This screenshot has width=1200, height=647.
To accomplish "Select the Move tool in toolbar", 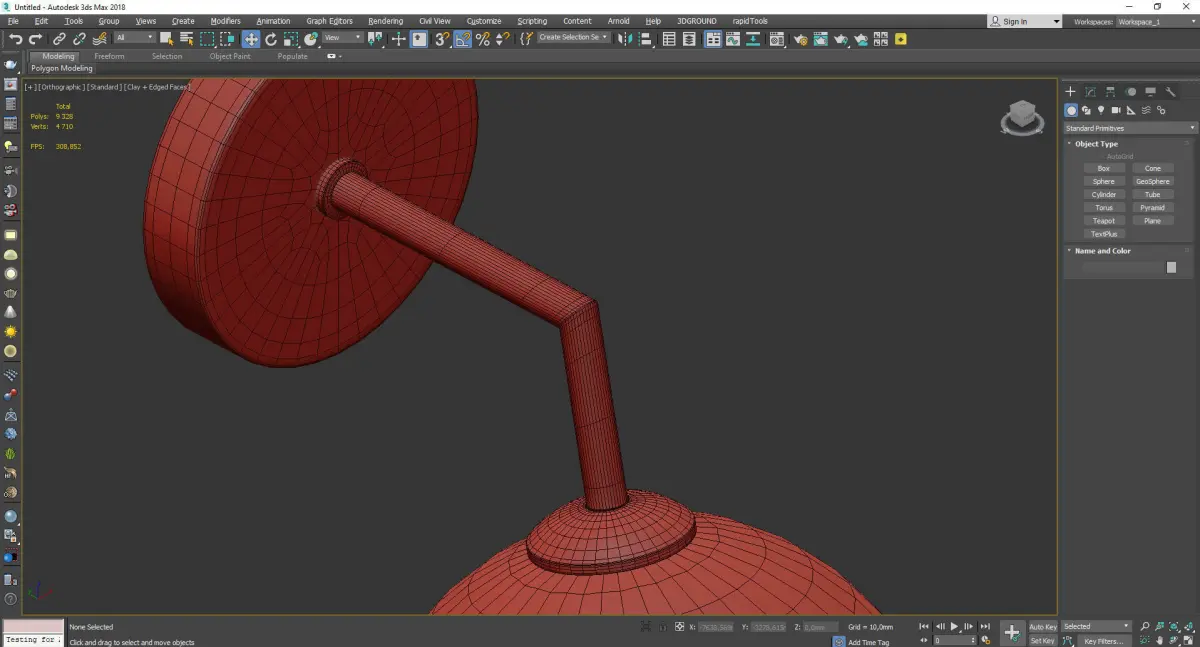I will tap(250, 39).
